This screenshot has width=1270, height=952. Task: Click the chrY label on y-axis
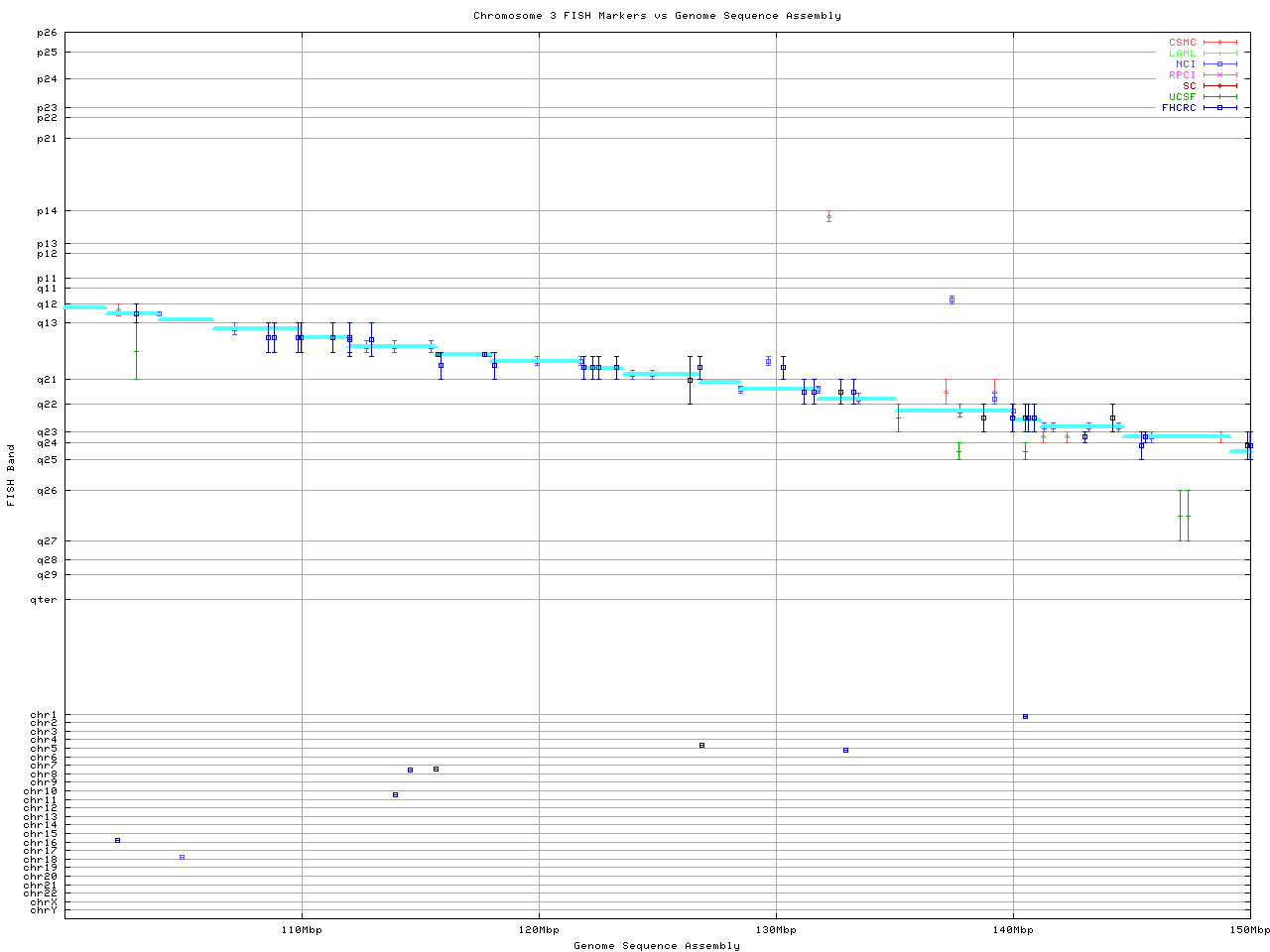point(44,909)
